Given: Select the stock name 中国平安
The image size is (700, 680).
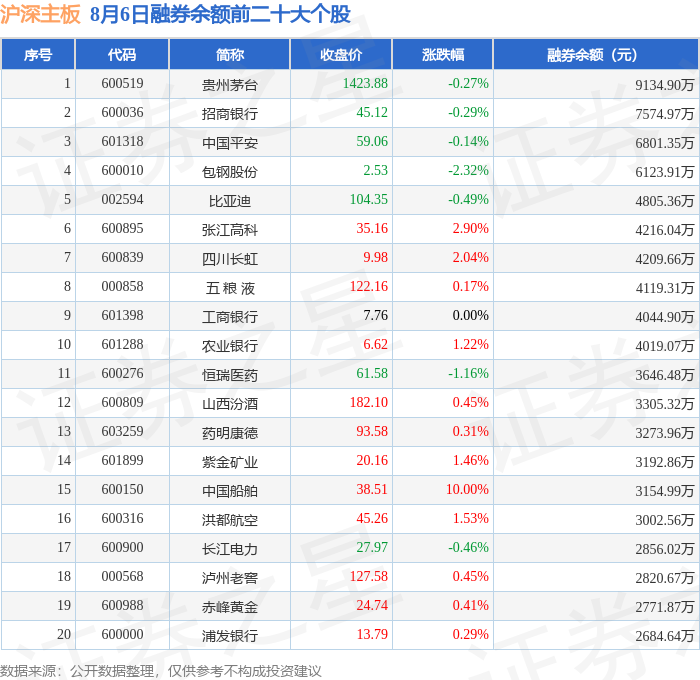Looking at the screenshot, I should click(x=229, y=142).
